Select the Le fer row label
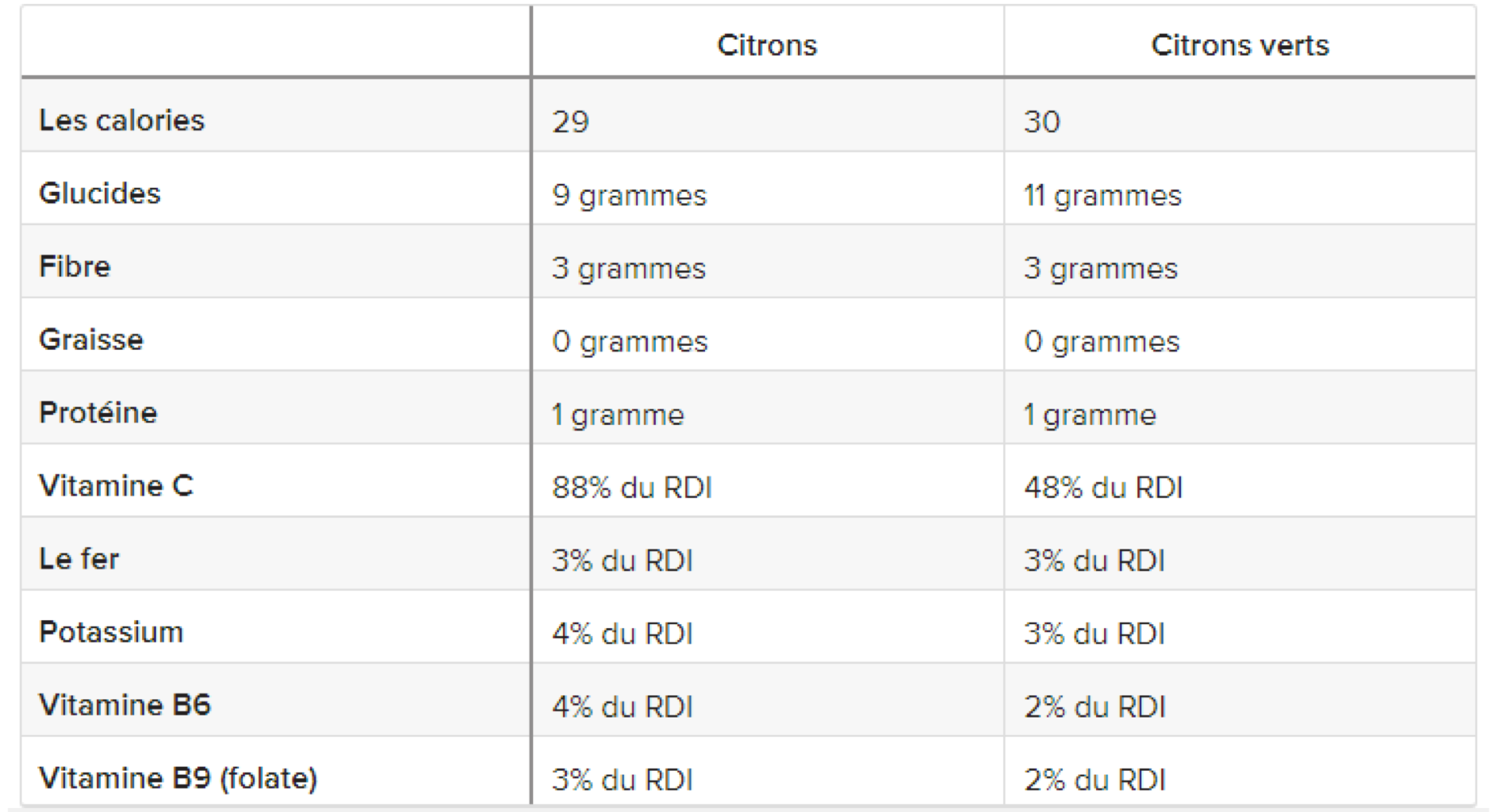 click(79, 559)
